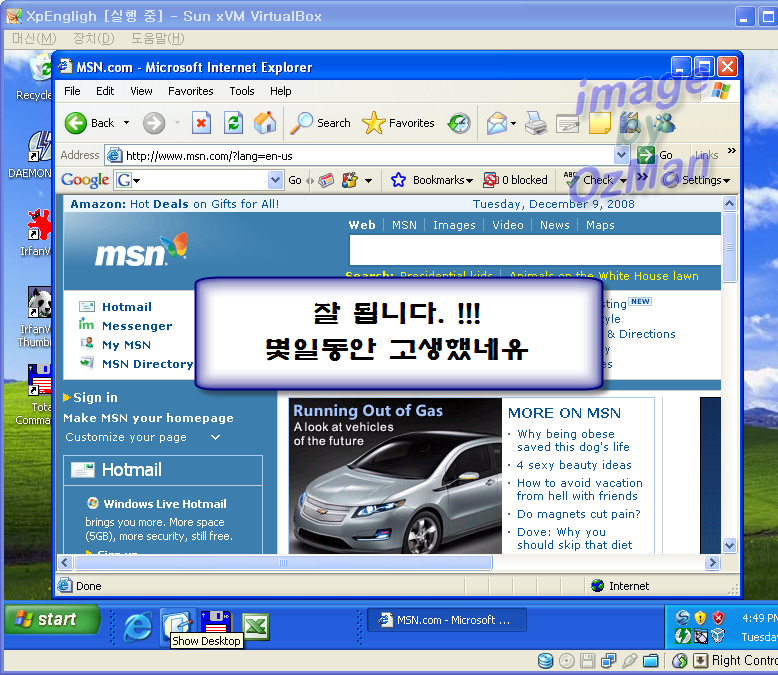Click the popup blocker 0 blocked button
This screenshot has height=675, width=778.
[x=516, y=180]
